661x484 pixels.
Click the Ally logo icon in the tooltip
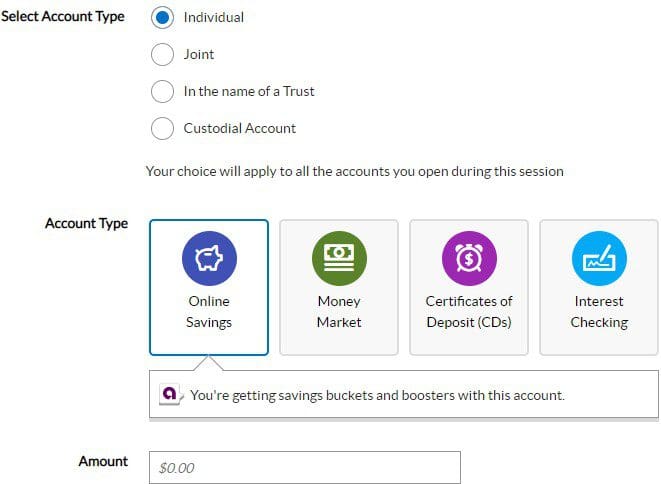170,394
